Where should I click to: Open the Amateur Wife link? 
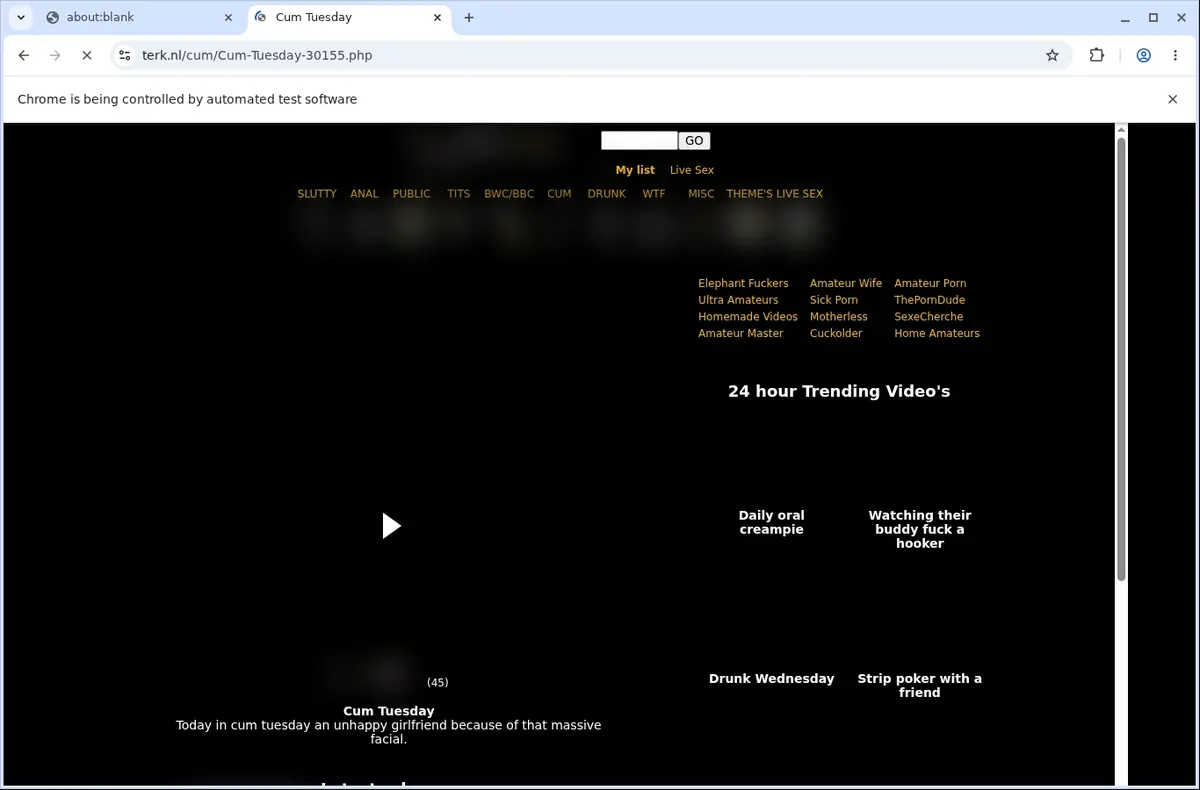coord(846,283)
